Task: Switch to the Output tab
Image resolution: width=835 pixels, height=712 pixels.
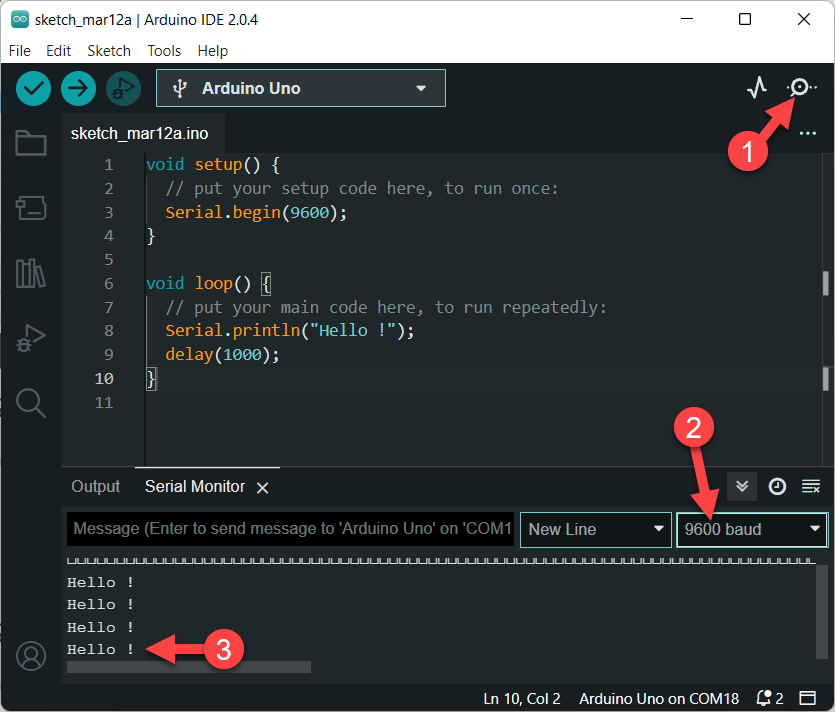Action: click(95, 486)
